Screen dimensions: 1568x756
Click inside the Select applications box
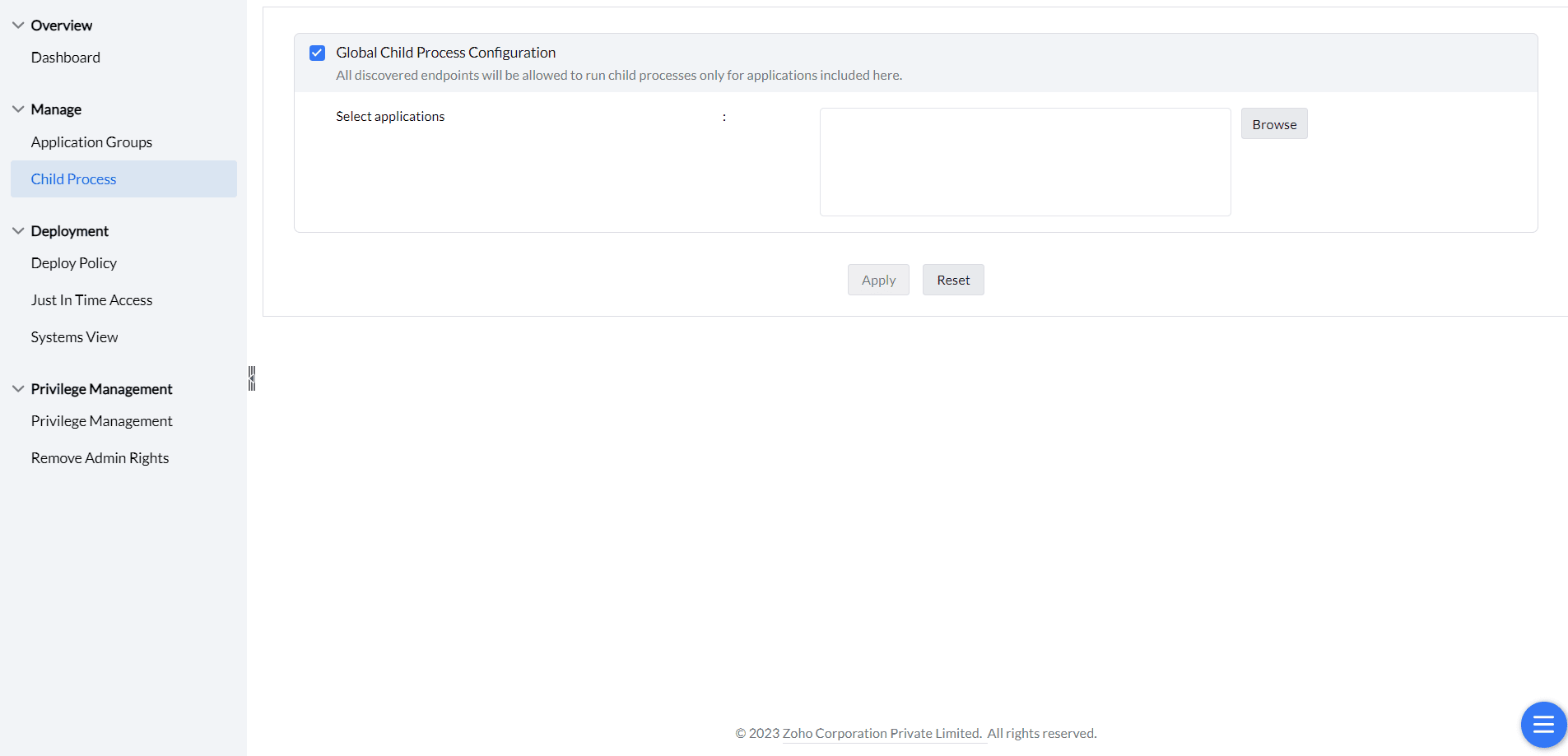click(x=1025, y=162)
